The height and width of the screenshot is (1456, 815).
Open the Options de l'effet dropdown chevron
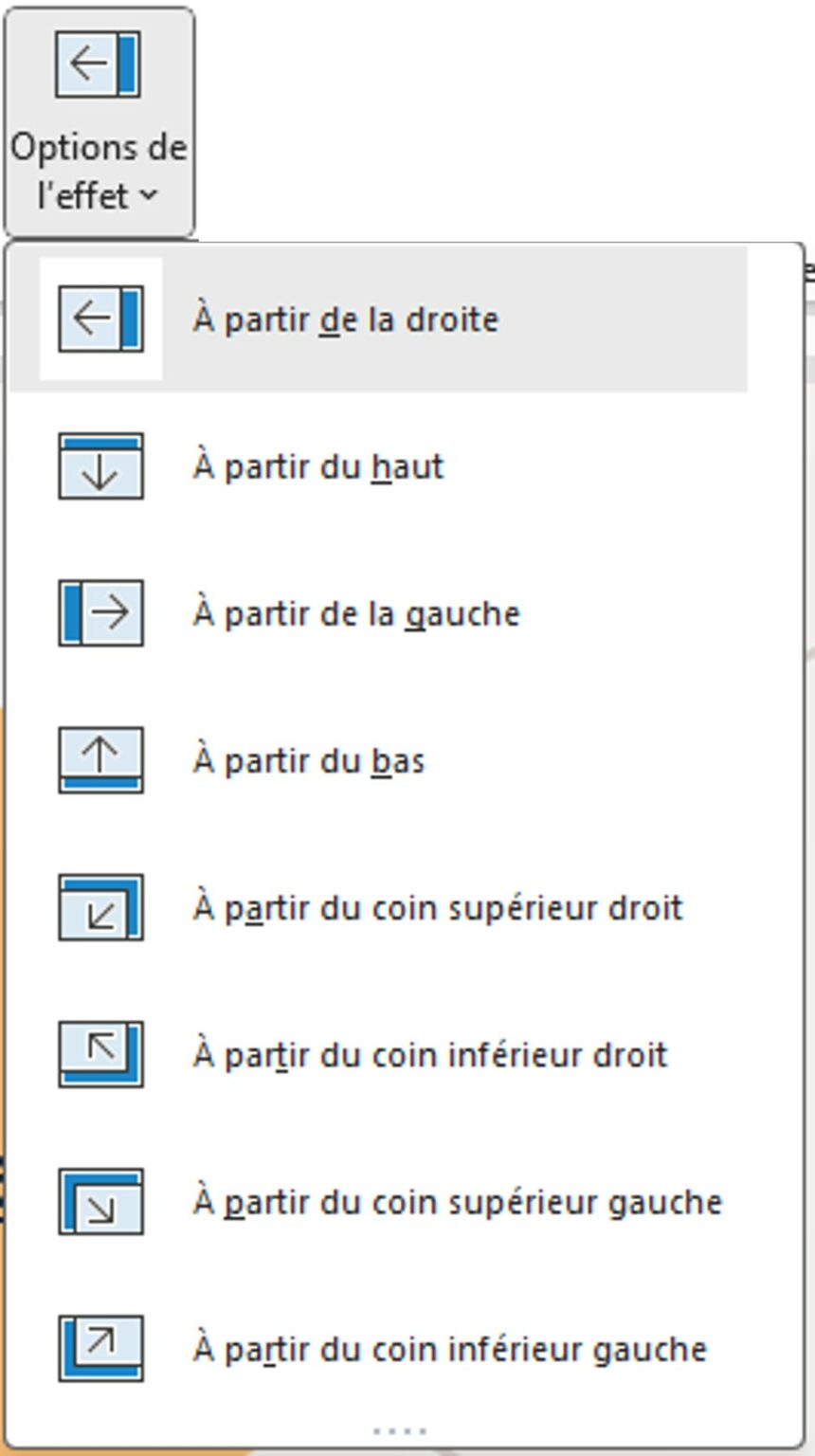pyautogui.click(x=150, y=196)
